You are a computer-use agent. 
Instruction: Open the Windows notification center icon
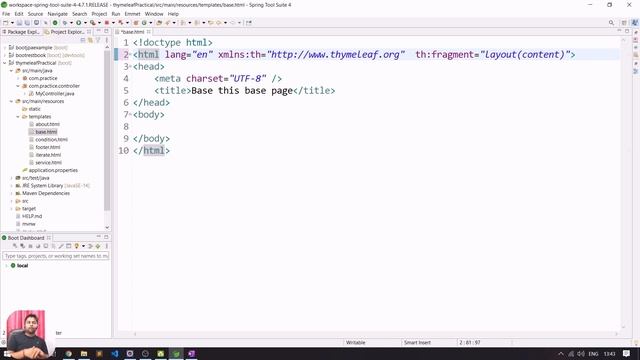[x=627, y=353]
